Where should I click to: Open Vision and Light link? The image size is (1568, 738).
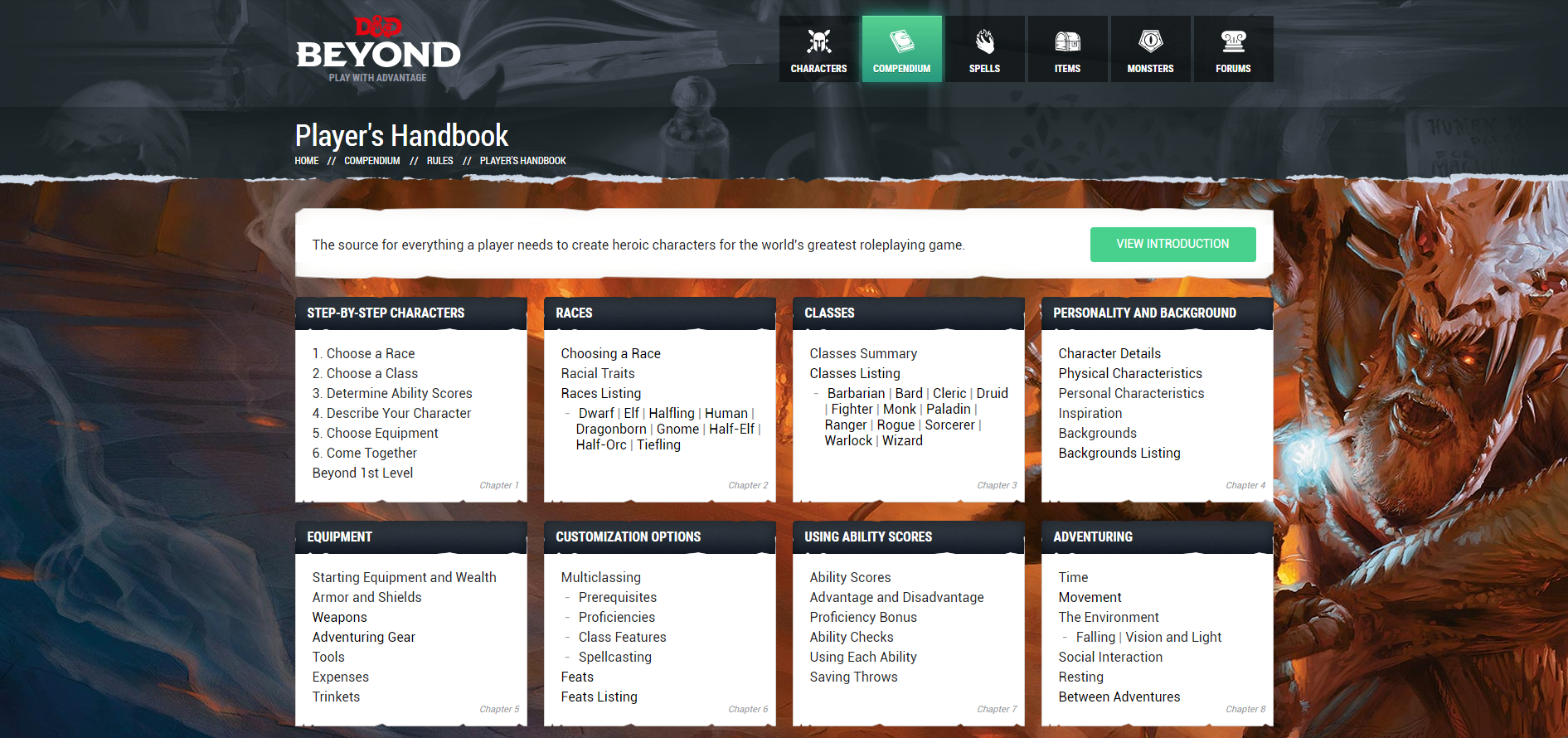(1173, 637)
